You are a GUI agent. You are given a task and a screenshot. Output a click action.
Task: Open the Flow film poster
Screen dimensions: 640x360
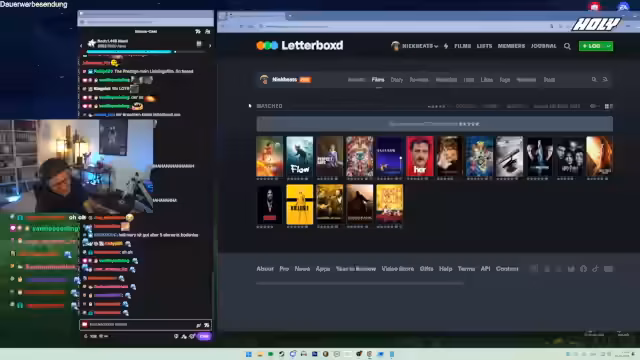(300, 156)
